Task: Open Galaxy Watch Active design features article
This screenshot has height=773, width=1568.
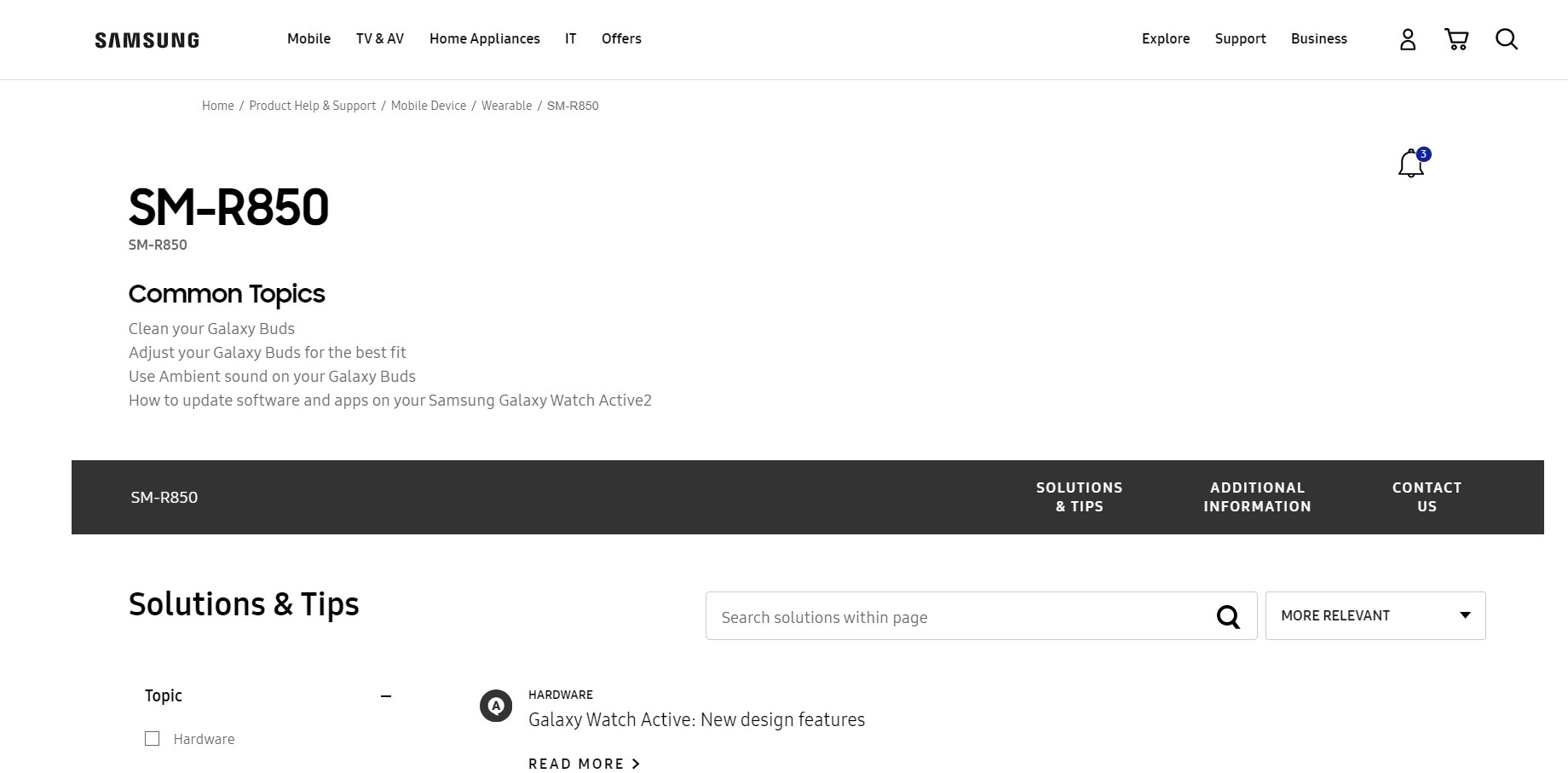Action: pyautogui.click(x=696, y=719)
